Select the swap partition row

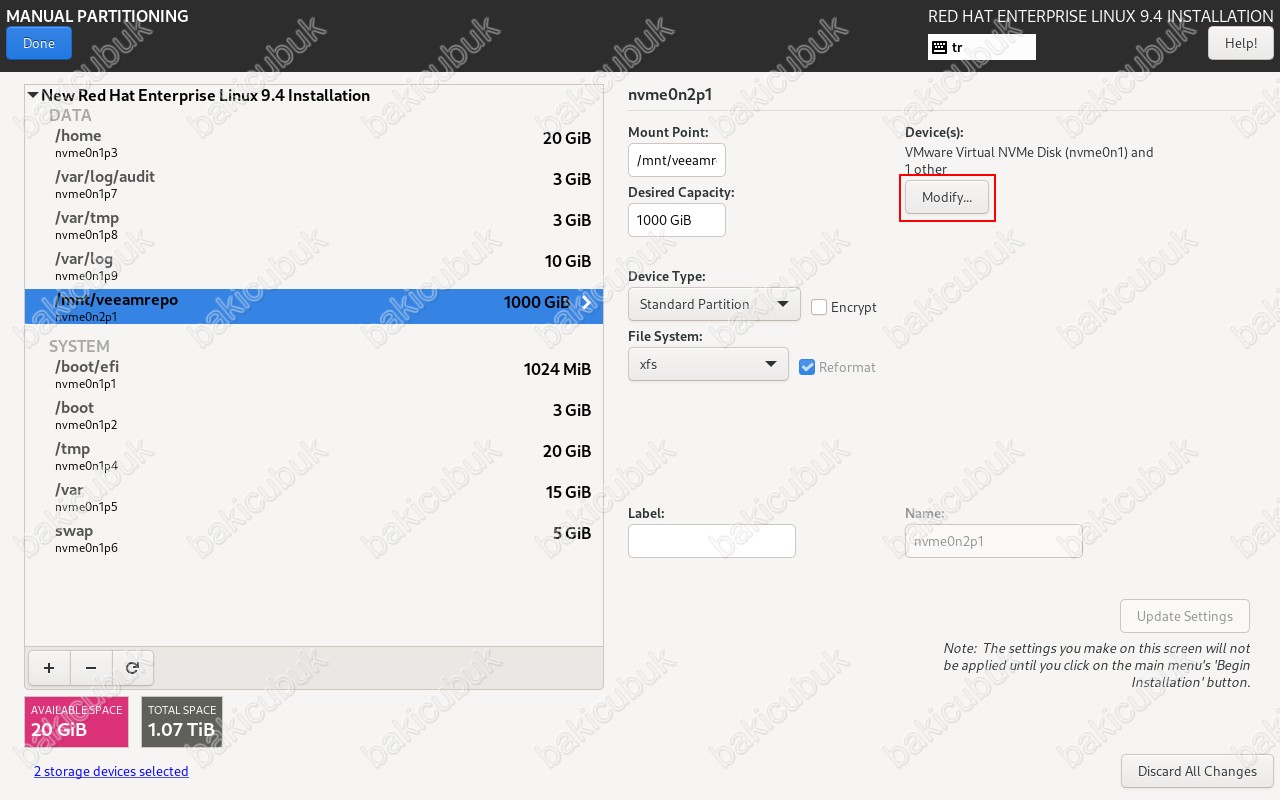click(314, 539)
